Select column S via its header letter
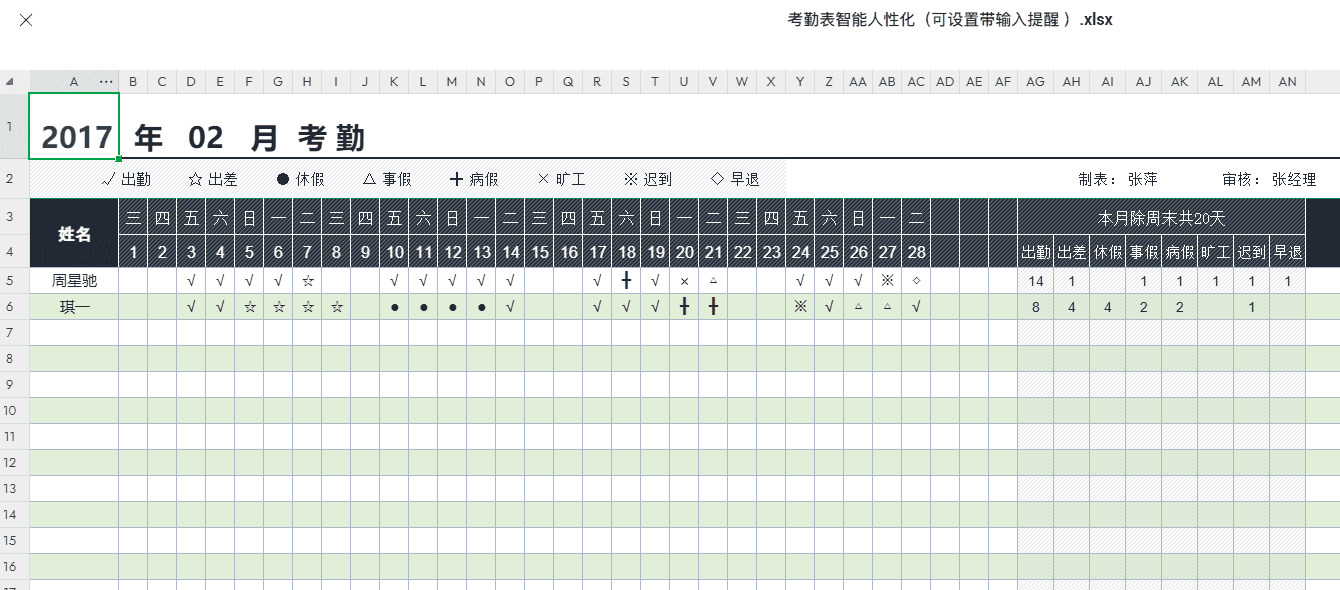Screen dimensions: 1340x590 [626, 82]
